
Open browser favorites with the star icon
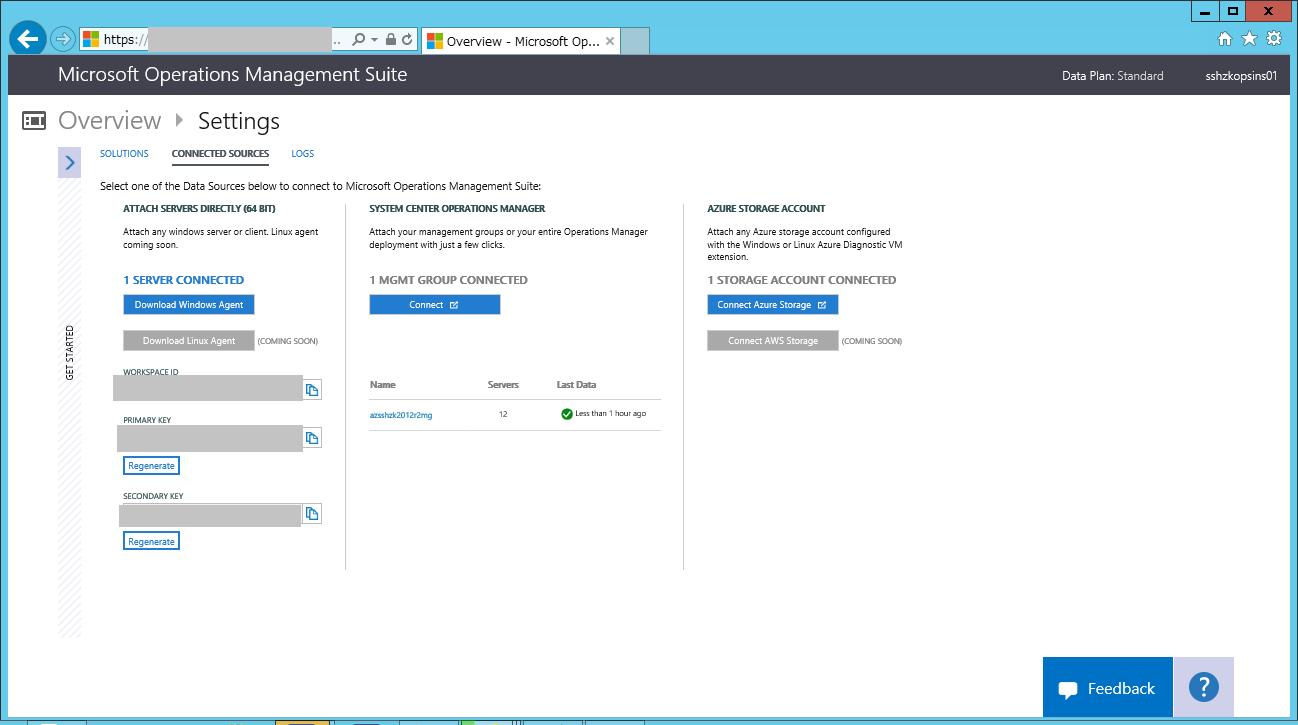click(1249, 38)
